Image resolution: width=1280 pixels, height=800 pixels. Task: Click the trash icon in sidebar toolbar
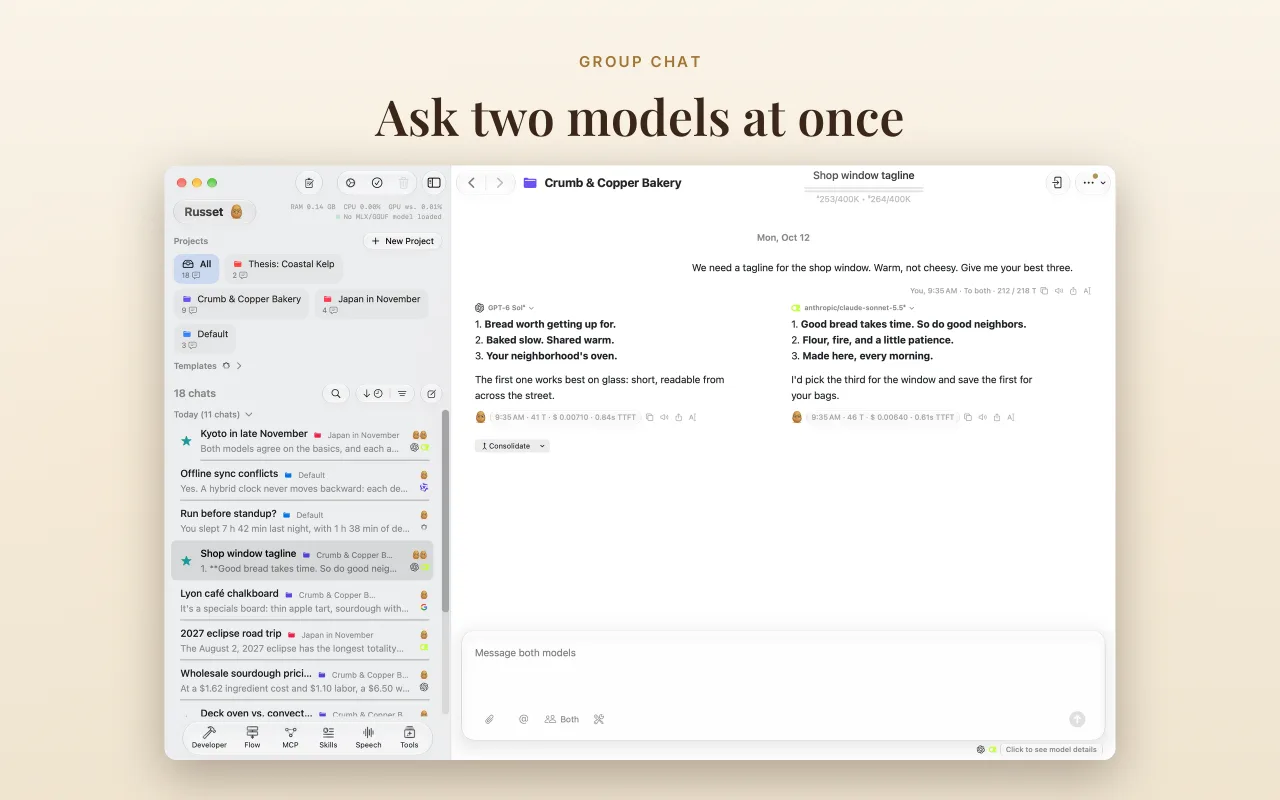coord(403,183)
